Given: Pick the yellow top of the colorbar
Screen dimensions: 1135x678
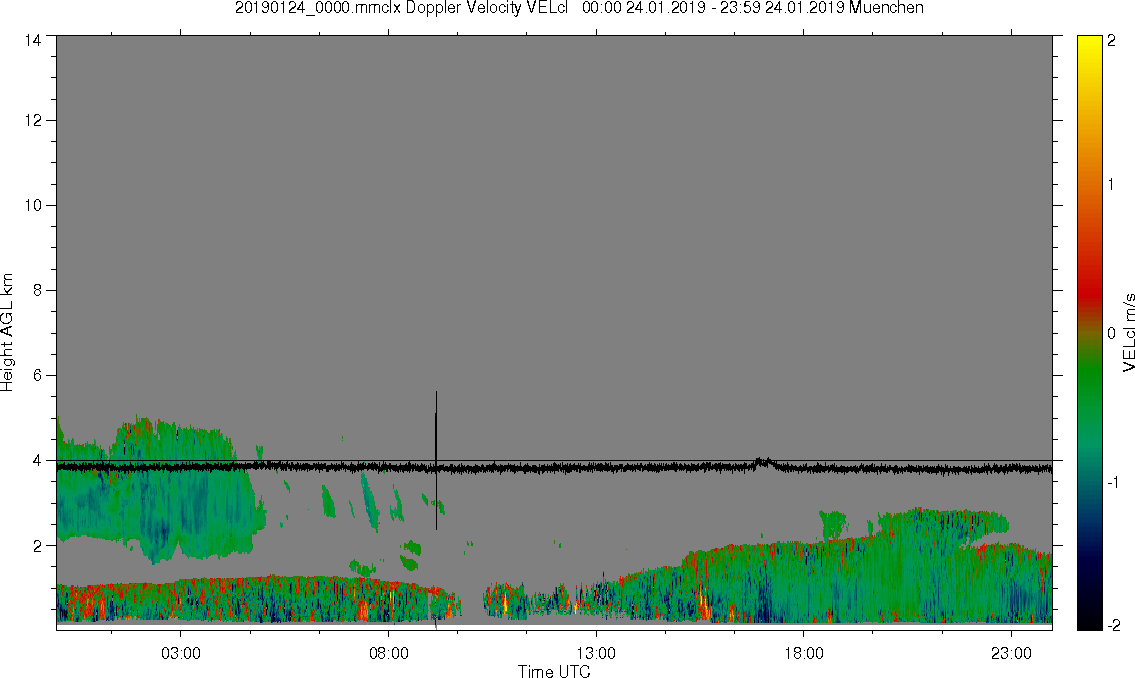Looking at the screenshot, I should coord(1089,47).
